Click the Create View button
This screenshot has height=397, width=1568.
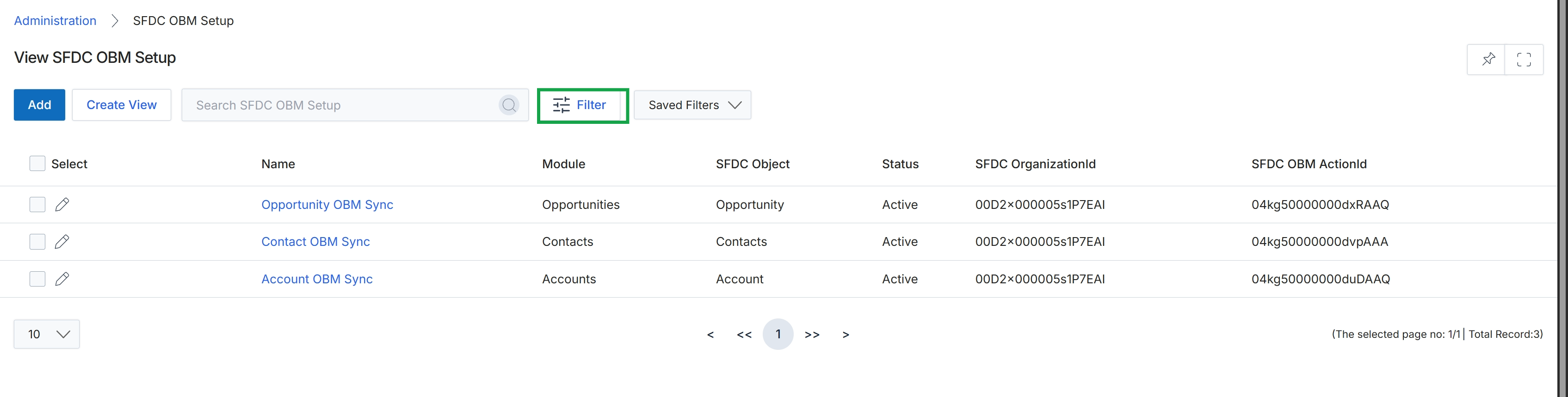coord(122,104)
